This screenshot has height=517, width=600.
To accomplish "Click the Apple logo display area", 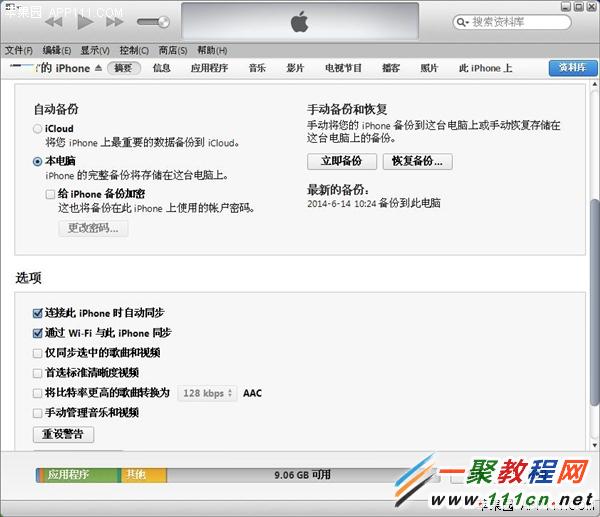I will point(300,21).
